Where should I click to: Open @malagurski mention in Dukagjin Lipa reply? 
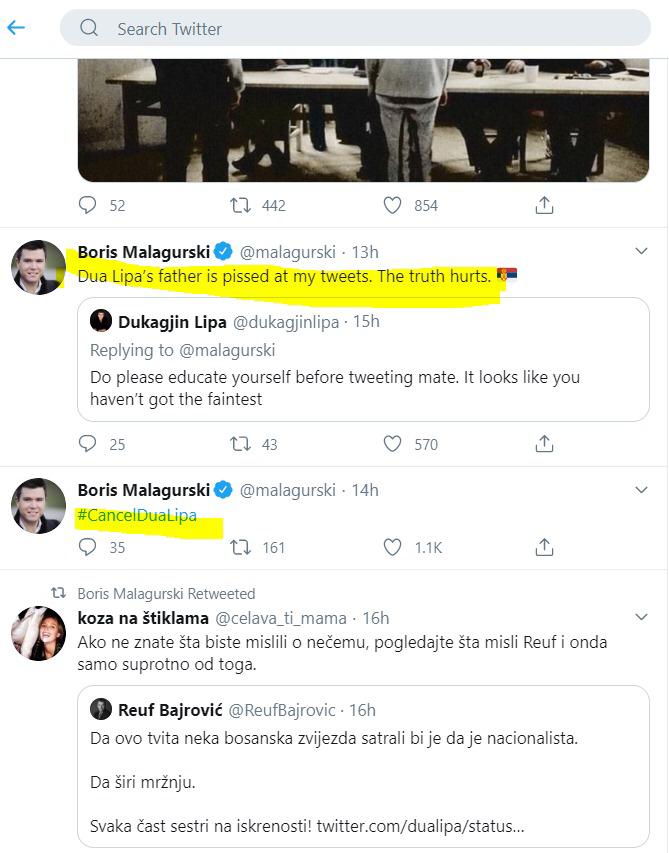[227, 350]
